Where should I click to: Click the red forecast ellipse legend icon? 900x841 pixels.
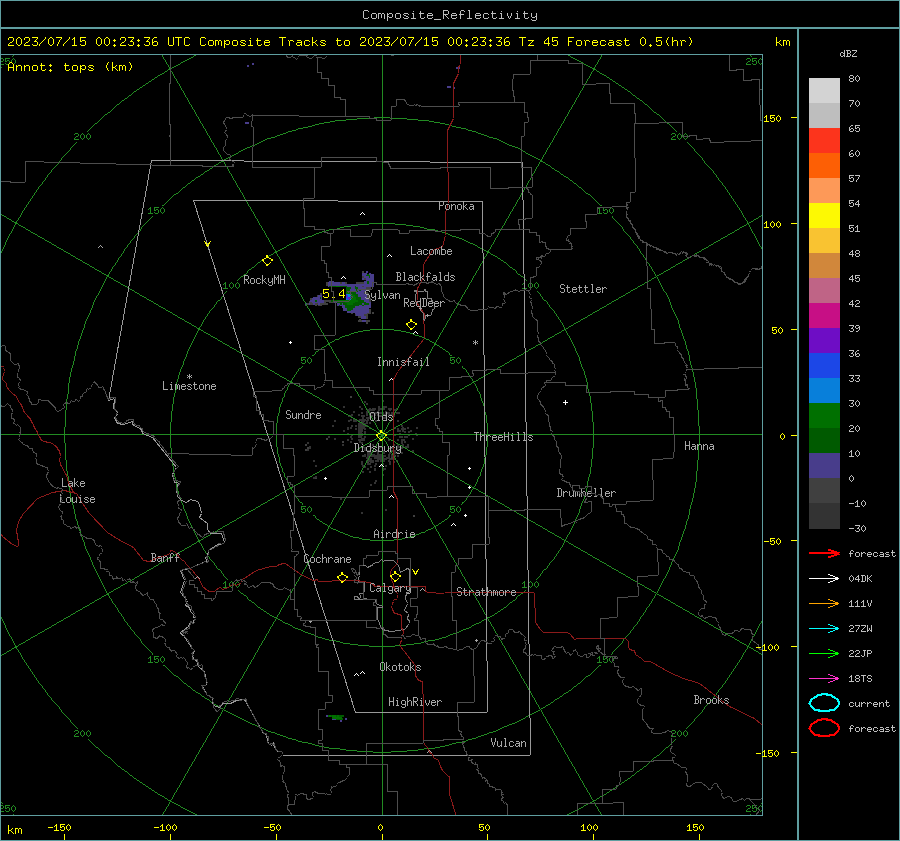pos(824,727)
